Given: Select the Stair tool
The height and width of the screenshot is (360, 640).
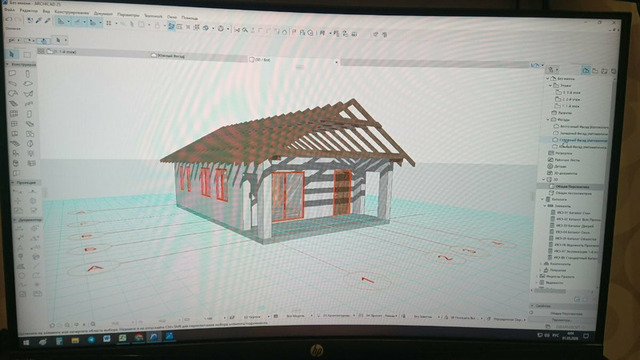Looking at the screenshot, I should [x=13, y=104].
